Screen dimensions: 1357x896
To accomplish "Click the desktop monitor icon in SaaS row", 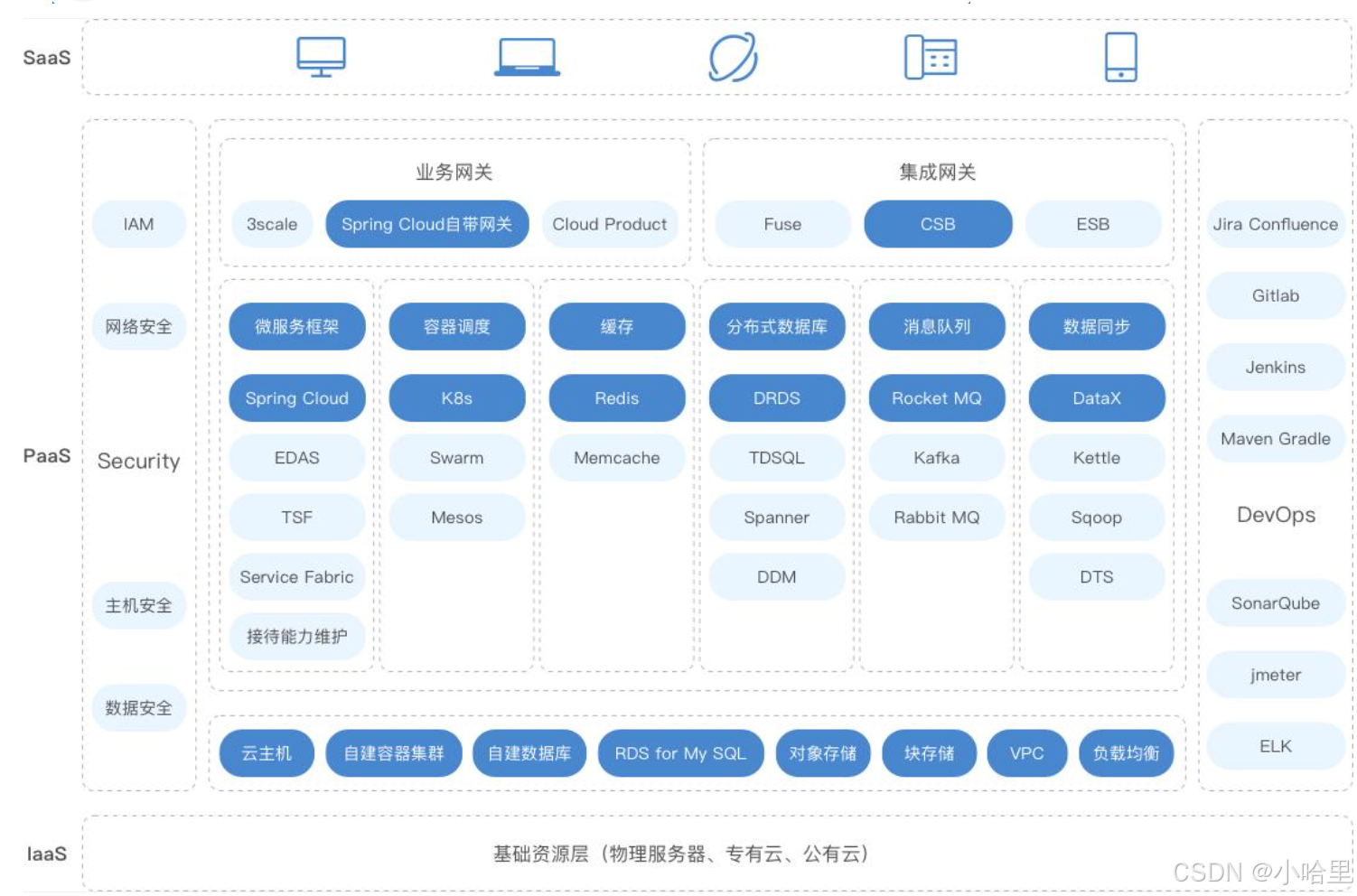I will [x=321, y=57].
